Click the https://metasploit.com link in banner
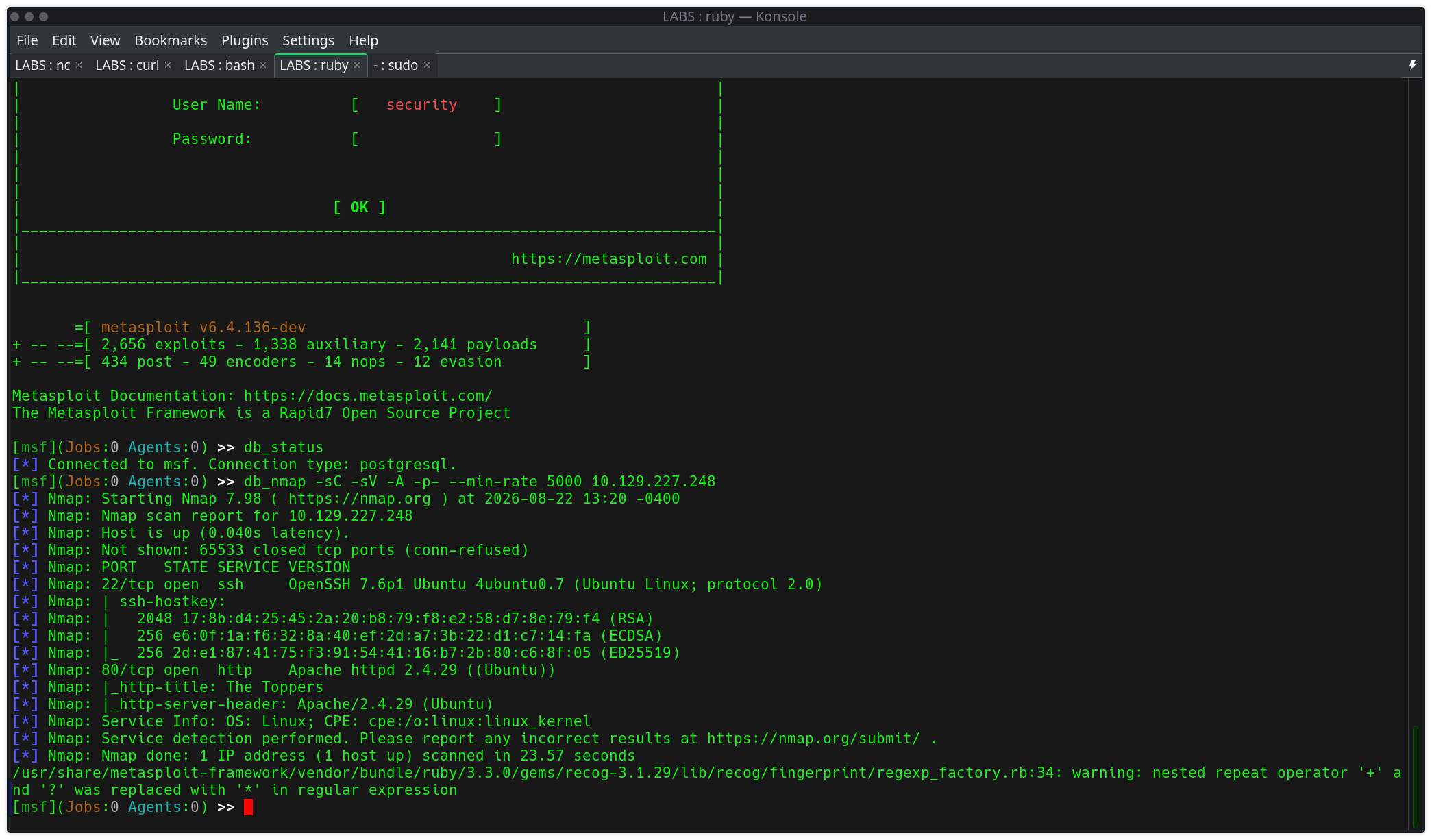 [x=608, y=259]
